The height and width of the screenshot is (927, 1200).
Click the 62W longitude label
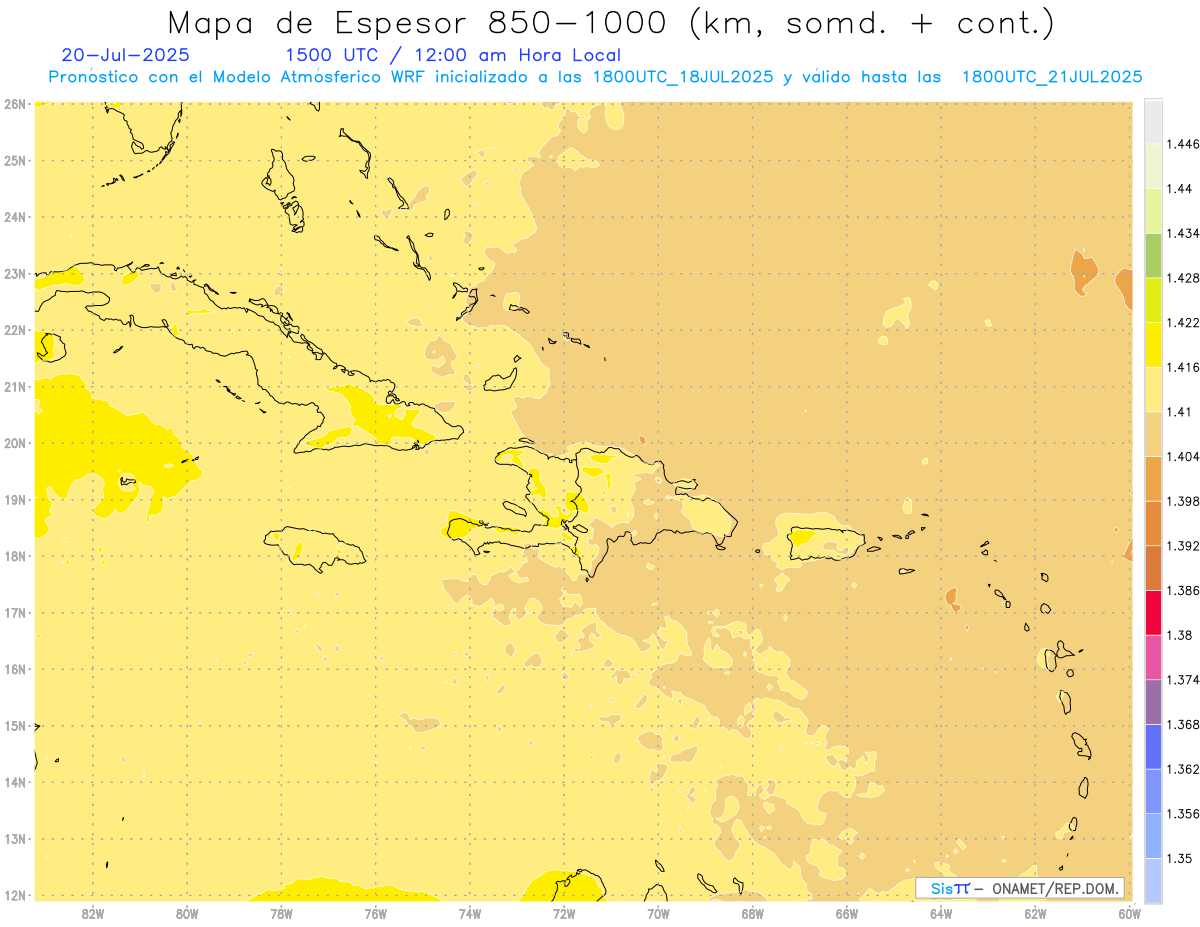click(1036, 913)
